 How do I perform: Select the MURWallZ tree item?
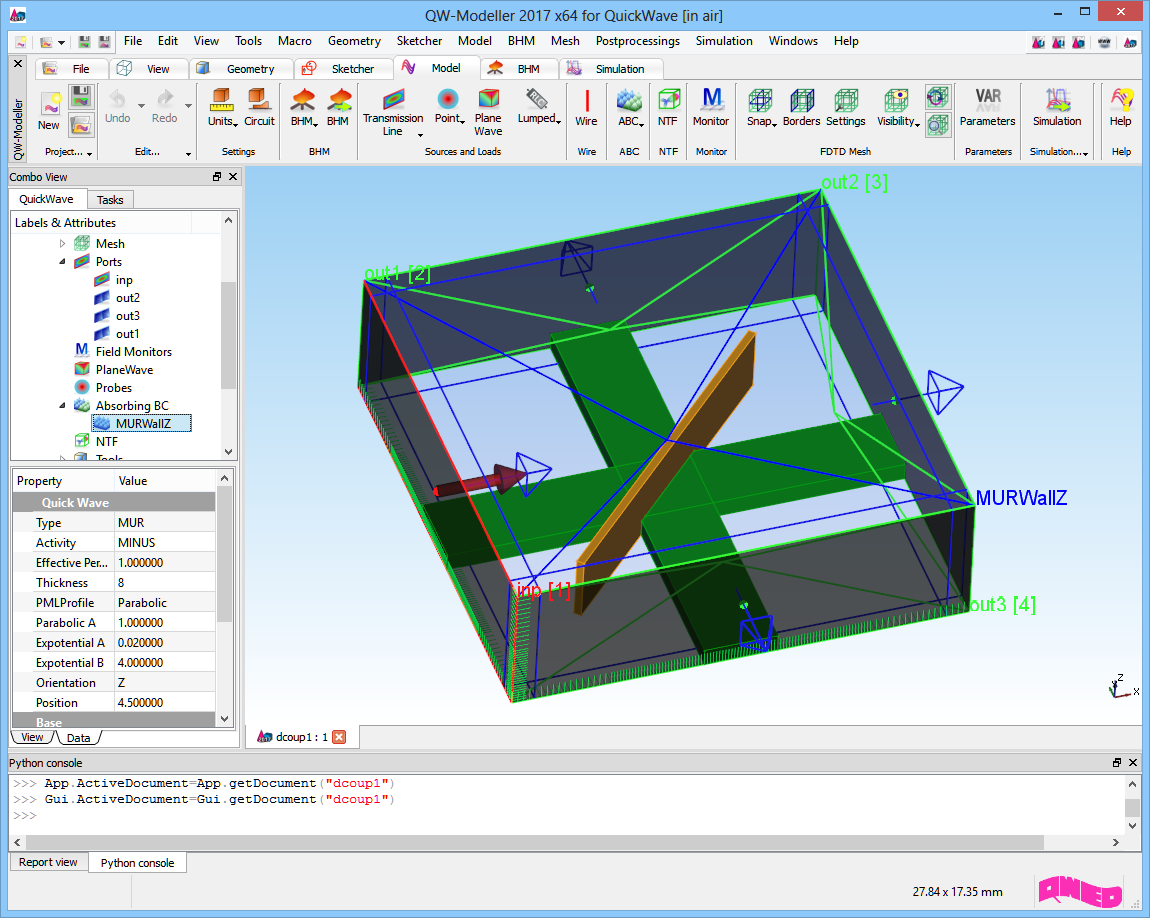[x=142, y=423]
